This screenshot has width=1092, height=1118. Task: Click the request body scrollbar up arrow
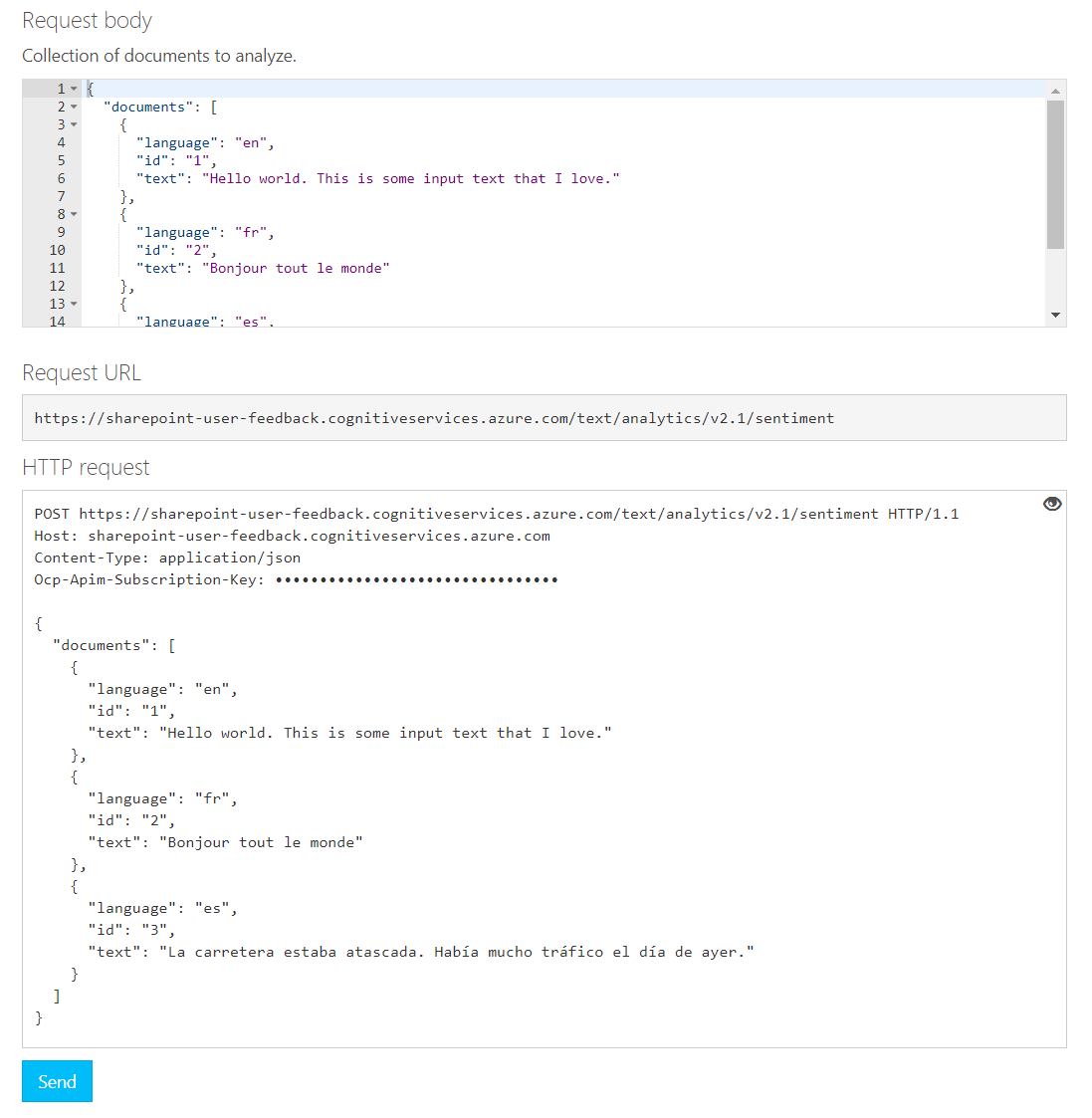[x=1055, y=91]
